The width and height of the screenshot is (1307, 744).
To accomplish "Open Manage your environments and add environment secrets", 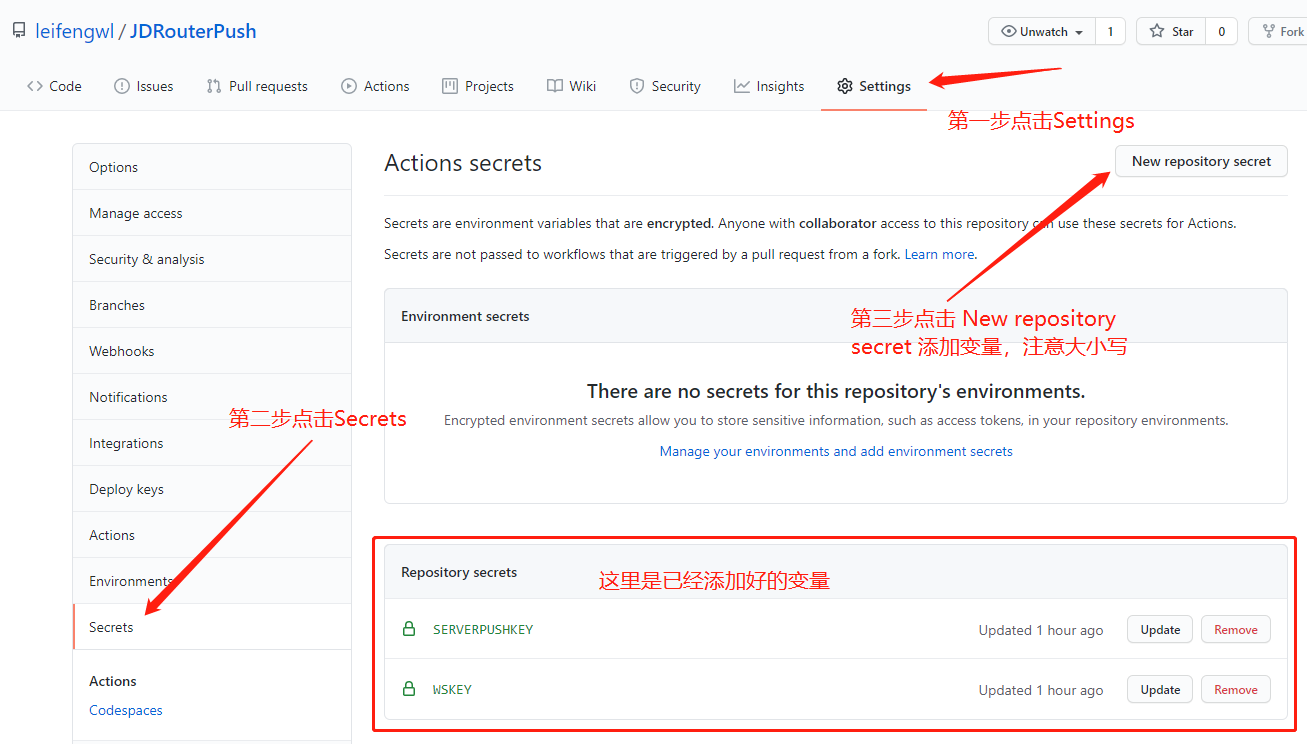I will point(836,451).
